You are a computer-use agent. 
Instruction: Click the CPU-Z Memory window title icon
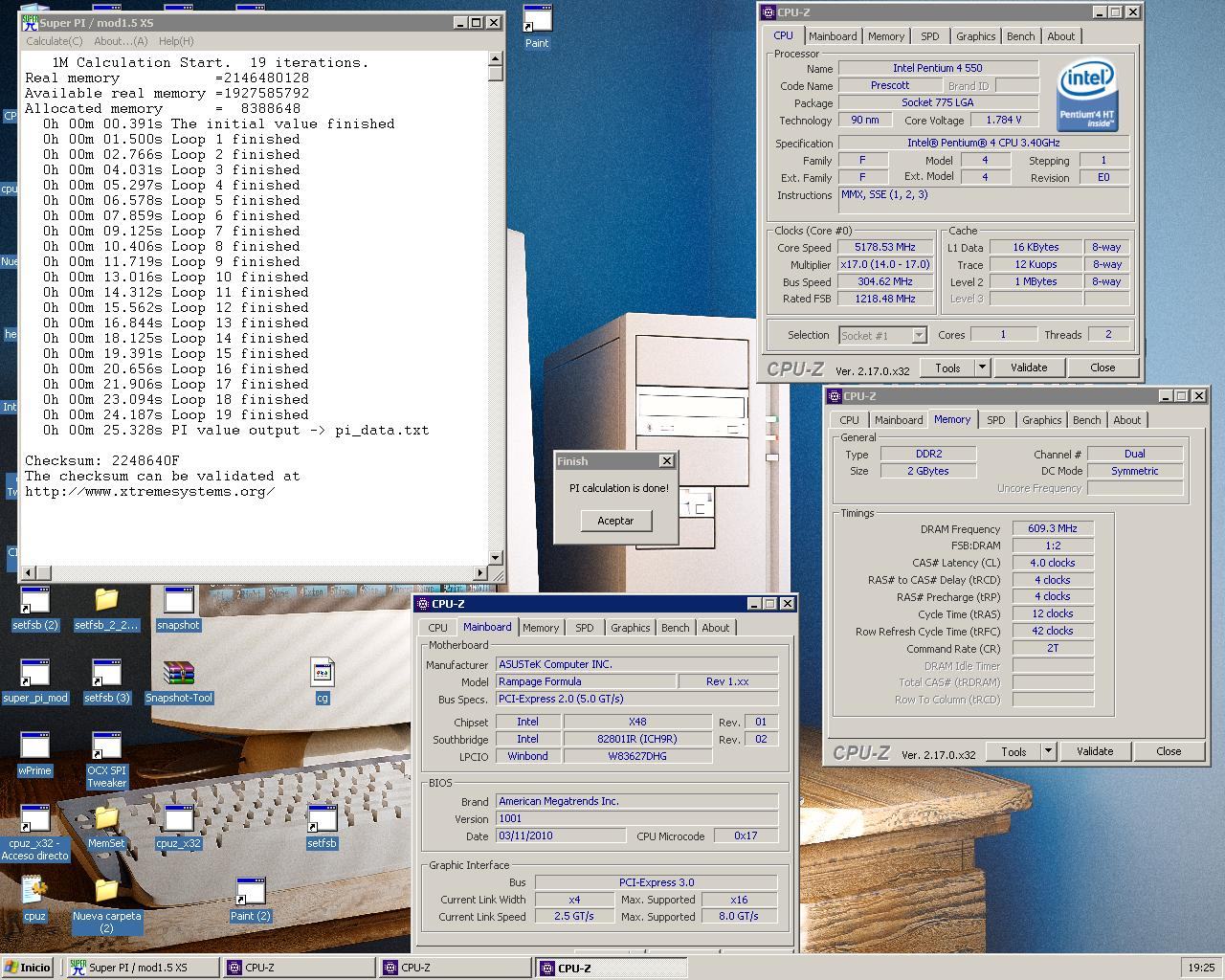[x=834, y=396]
